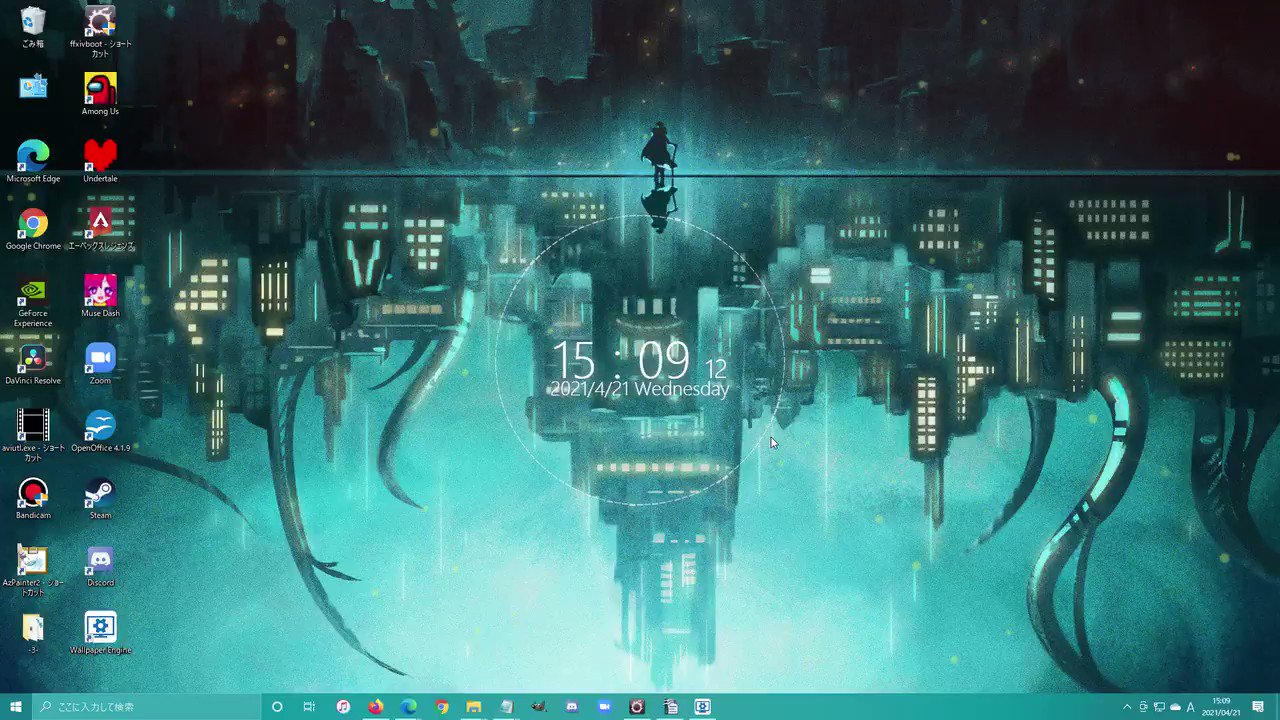Select the Muse Dash desktop icon
The width and height of the screenshot is (1280, 720).
100,296
